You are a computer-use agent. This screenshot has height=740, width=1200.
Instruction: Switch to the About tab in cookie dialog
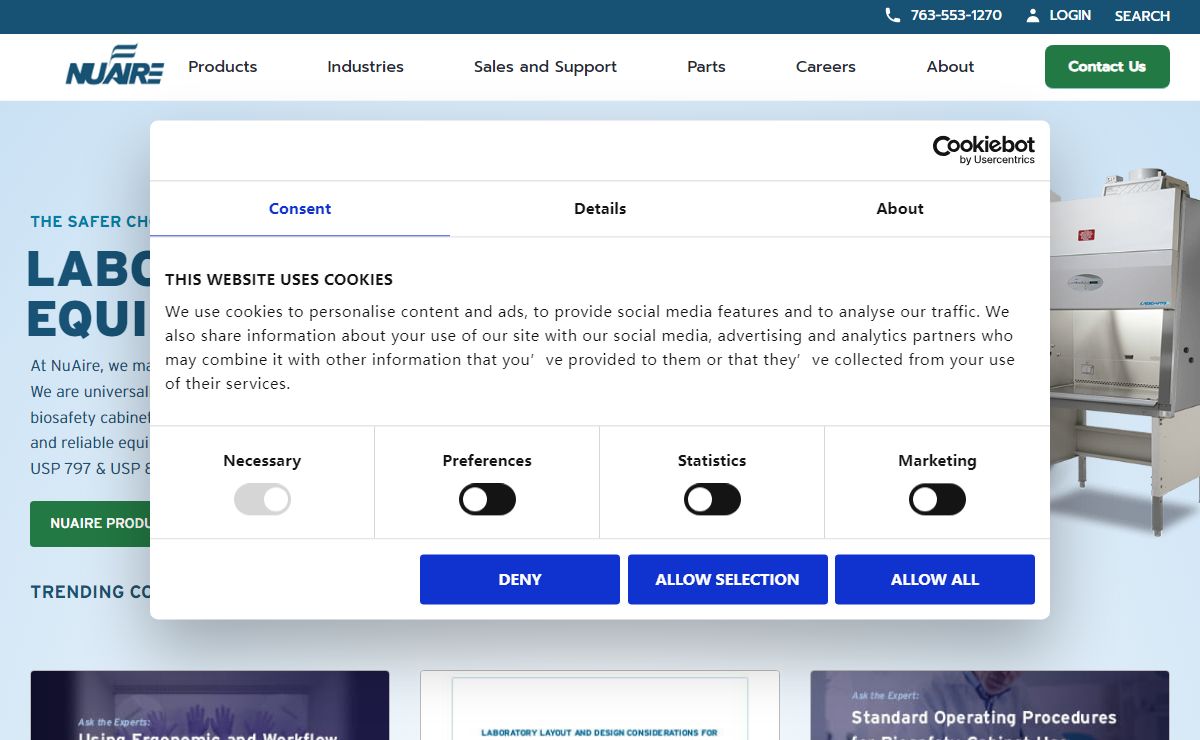900,208
